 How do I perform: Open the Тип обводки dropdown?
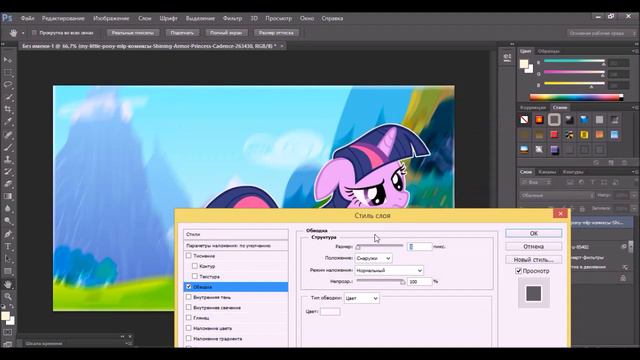point(362,298)
